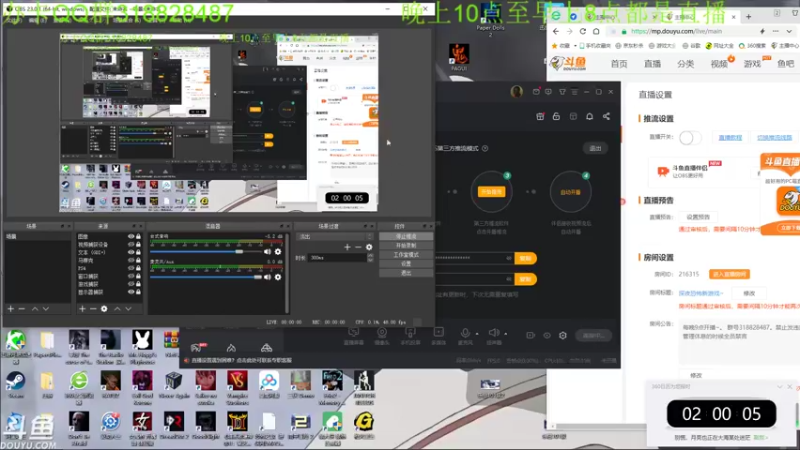Open 首页 tab on Douyu site
800x450 pixels.
click(x=619, y=64)
